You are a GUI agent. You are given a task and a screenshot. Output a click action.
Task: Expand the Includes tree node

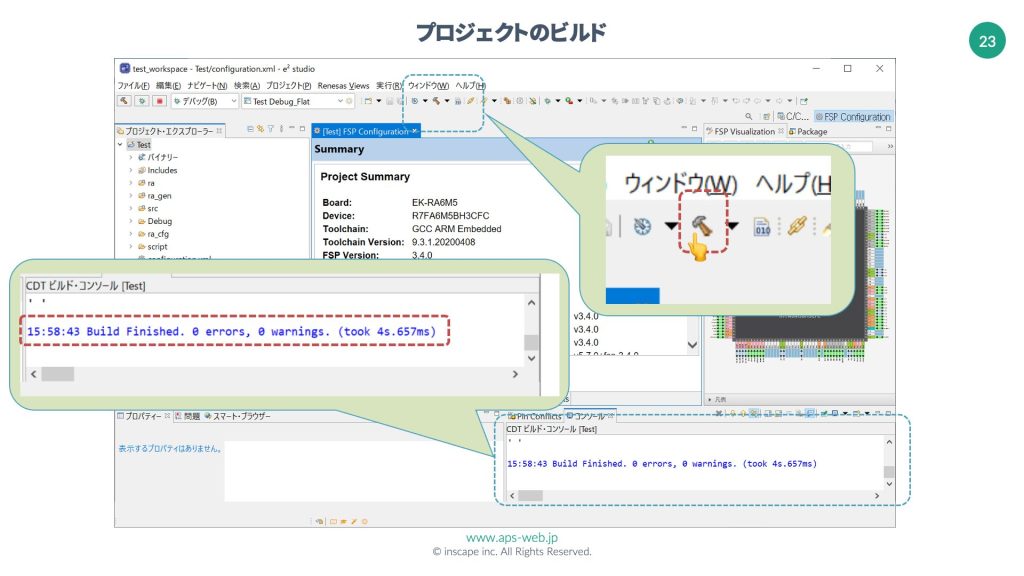(131, 170)
